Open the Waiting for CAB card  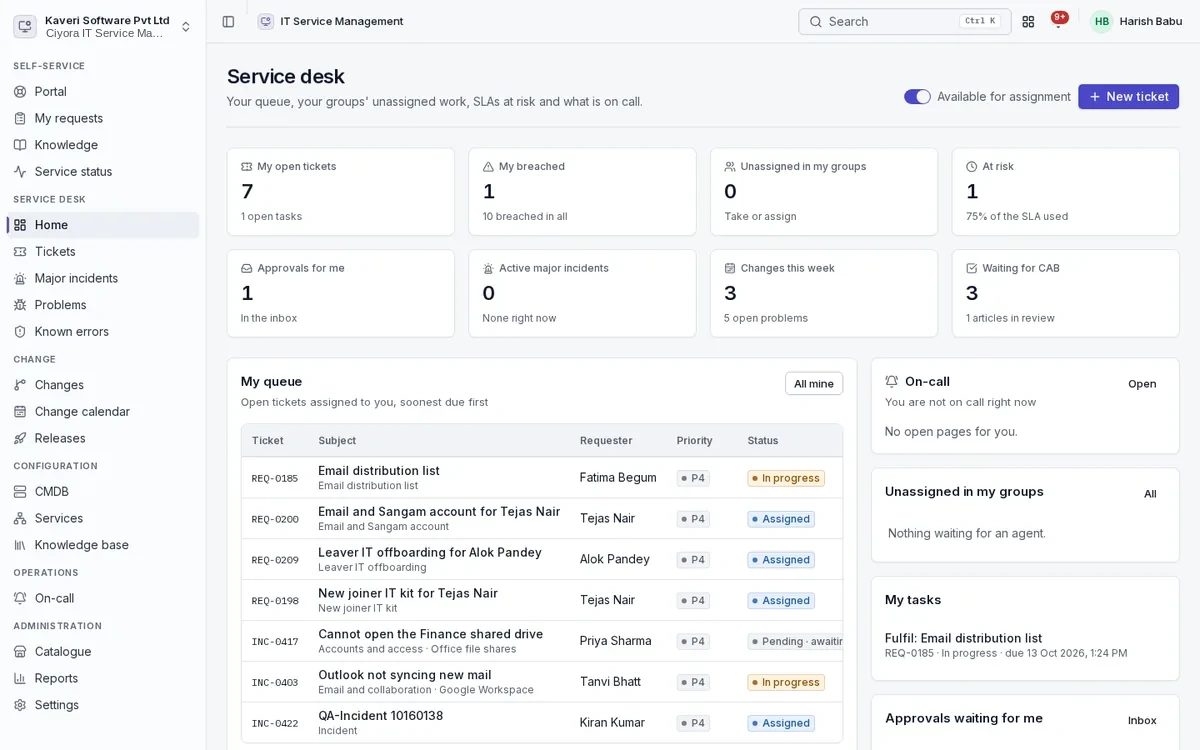tap(1066, 293)
